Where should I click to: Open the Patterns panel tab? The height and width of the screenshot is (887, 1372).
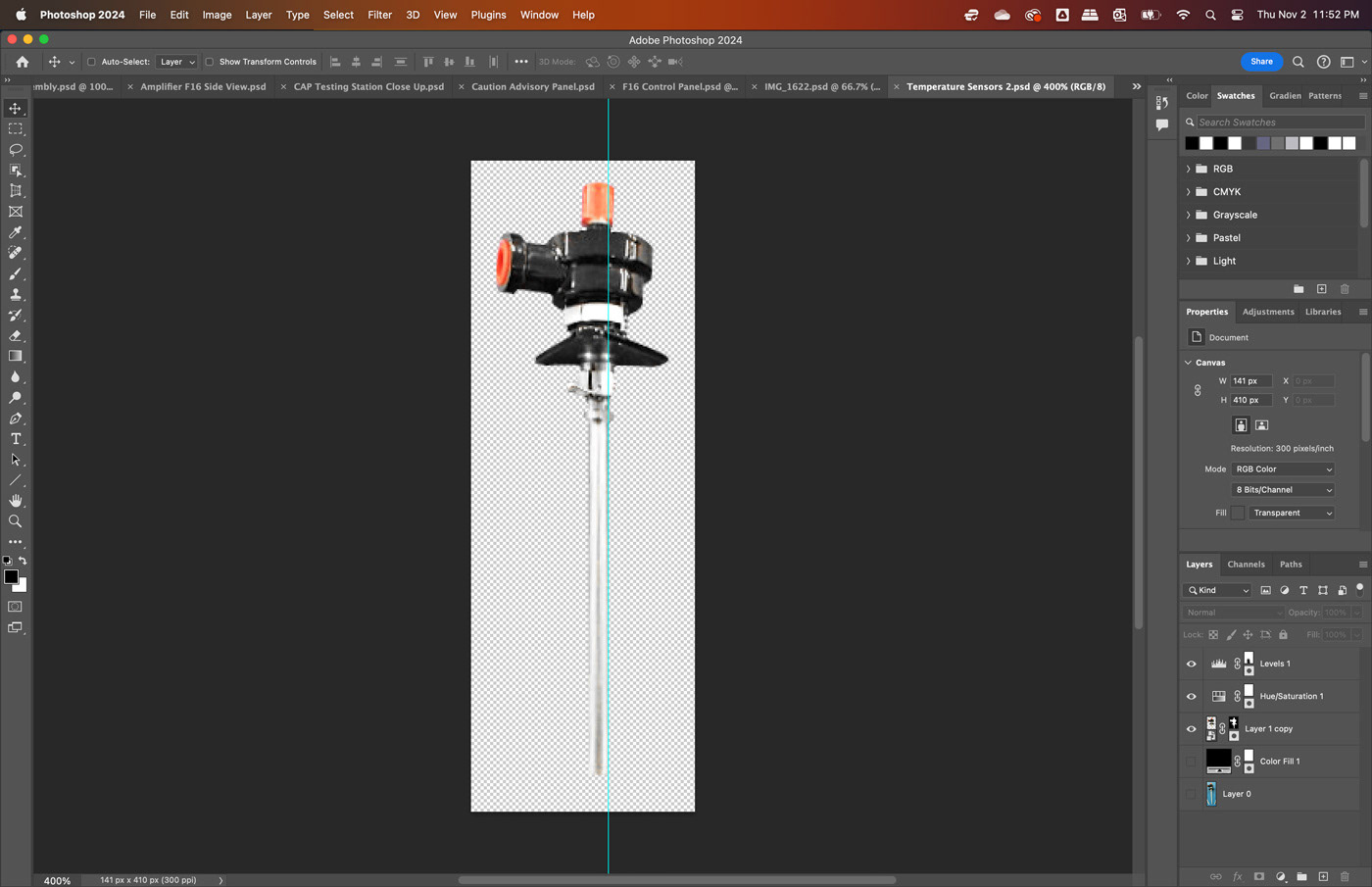[x=1325, y=96]
